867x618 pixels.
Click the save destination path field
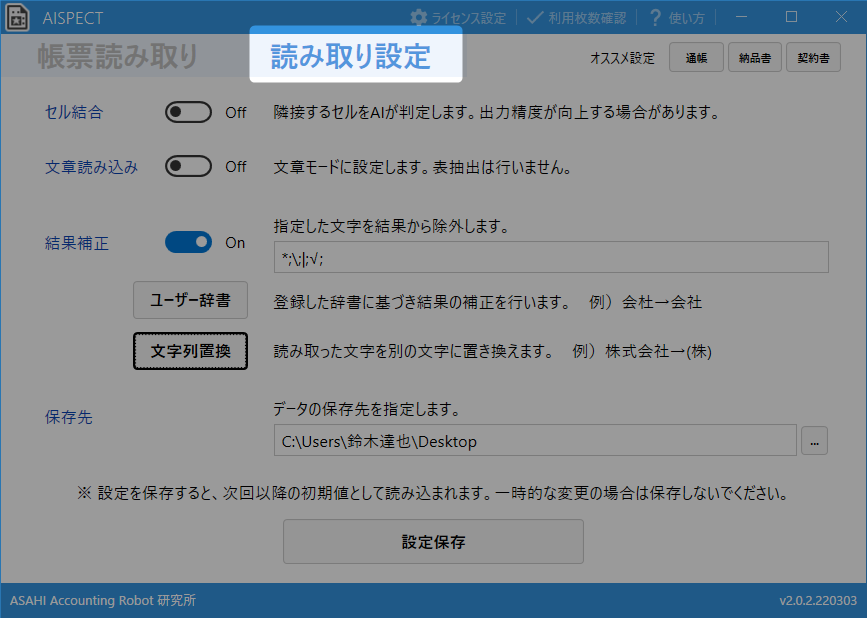[x=534, y=440]
